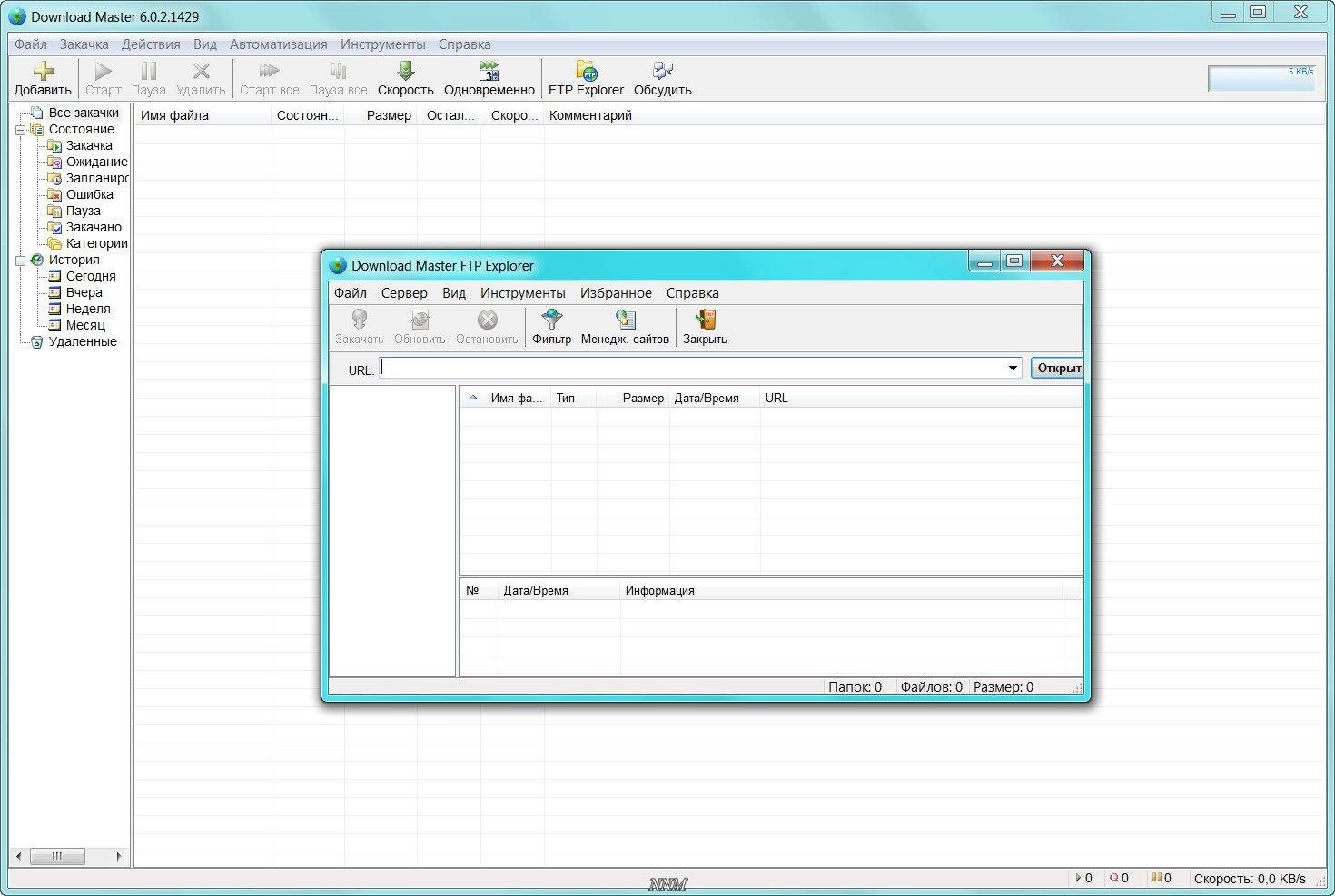Click the Закачать icon in FTP Explorer
This screenshot has width=1335, height=896.
tap(360, 320)
